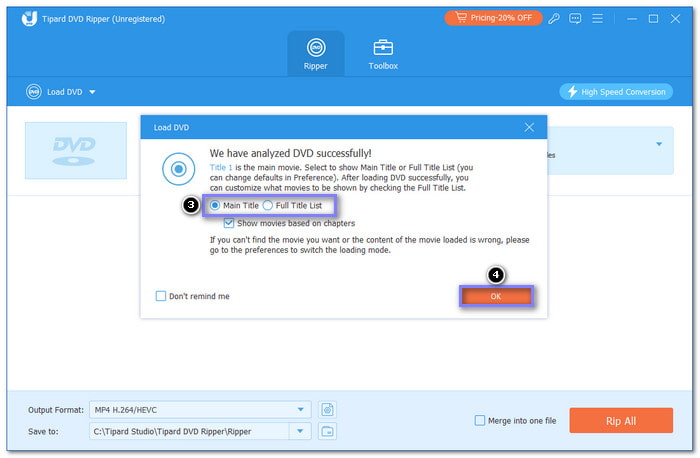Expand the Load DVD dropdown arrow

[92, 92]
